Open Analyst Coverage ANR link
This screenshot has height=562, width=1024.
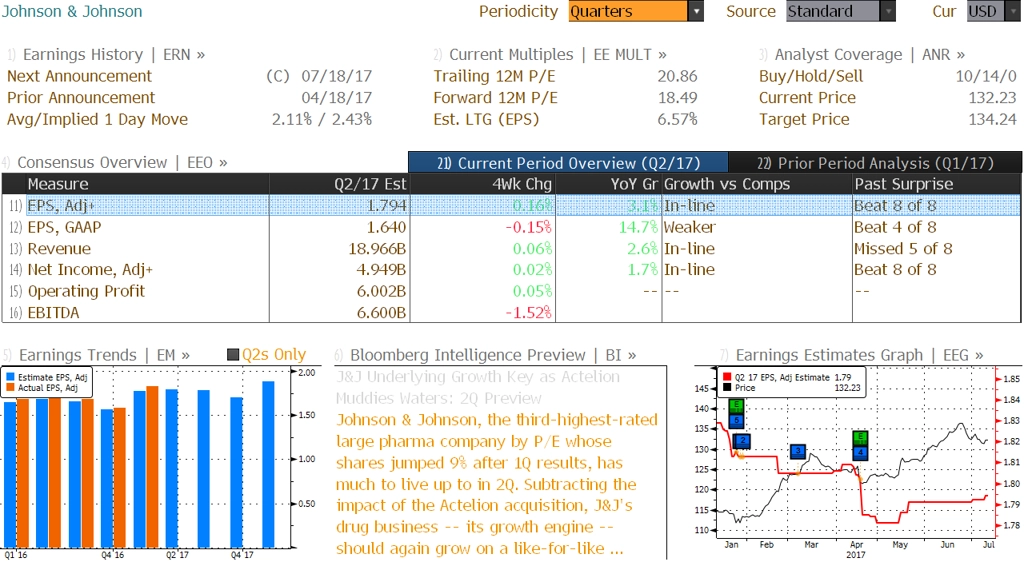tap(870, 55)
